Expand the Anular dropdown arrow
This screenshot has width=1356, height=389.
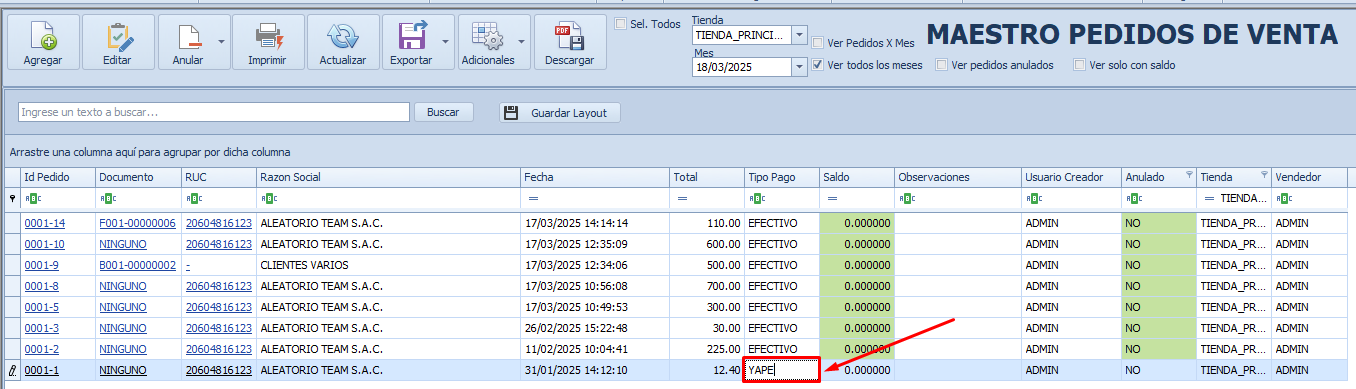[x=220, y=42]
